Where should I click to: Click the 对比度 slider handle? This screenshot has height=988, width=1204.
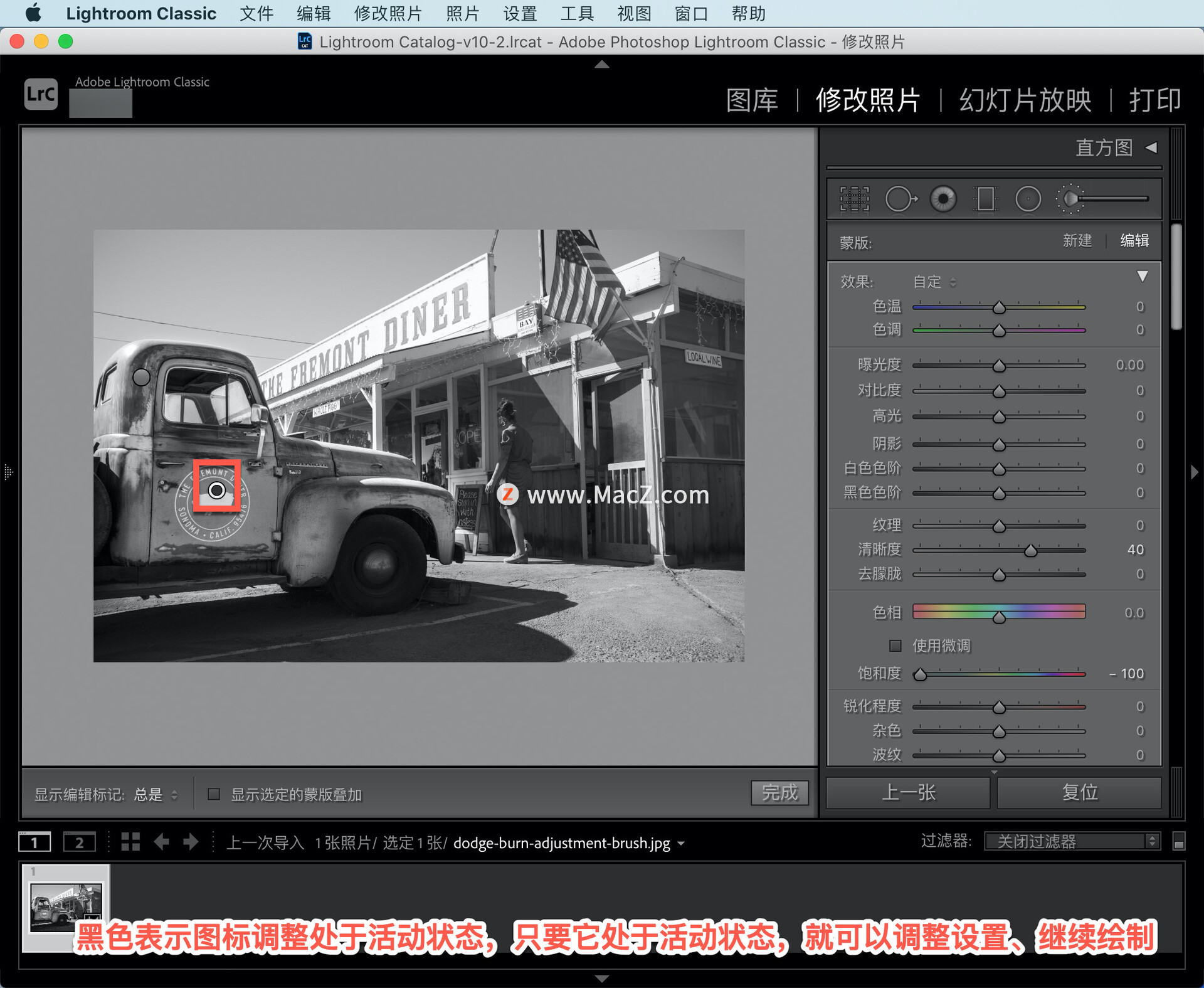[999, 391]
